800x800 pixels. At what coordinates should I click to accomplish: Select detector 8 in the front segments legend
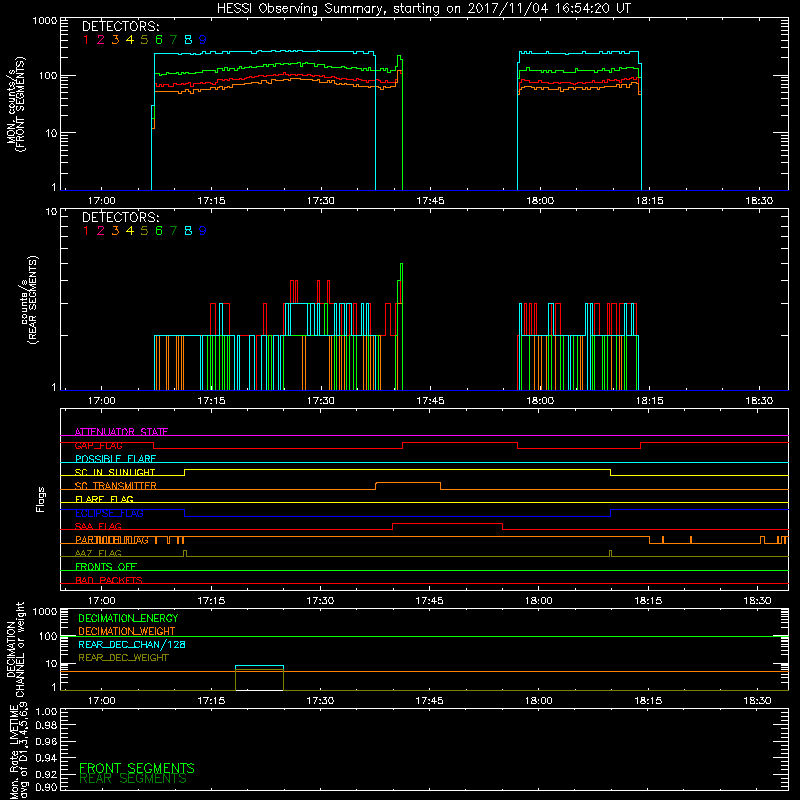click(188, 40)
